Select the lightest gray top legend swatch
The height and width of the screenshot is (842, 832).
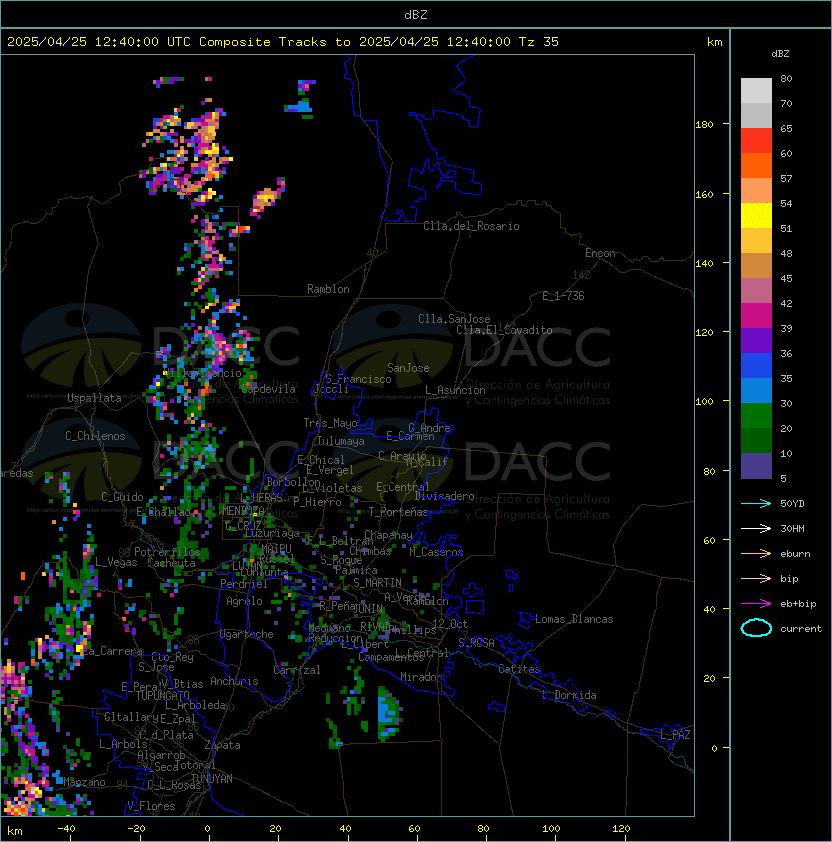pyautogui.click(x=756, y=91)
